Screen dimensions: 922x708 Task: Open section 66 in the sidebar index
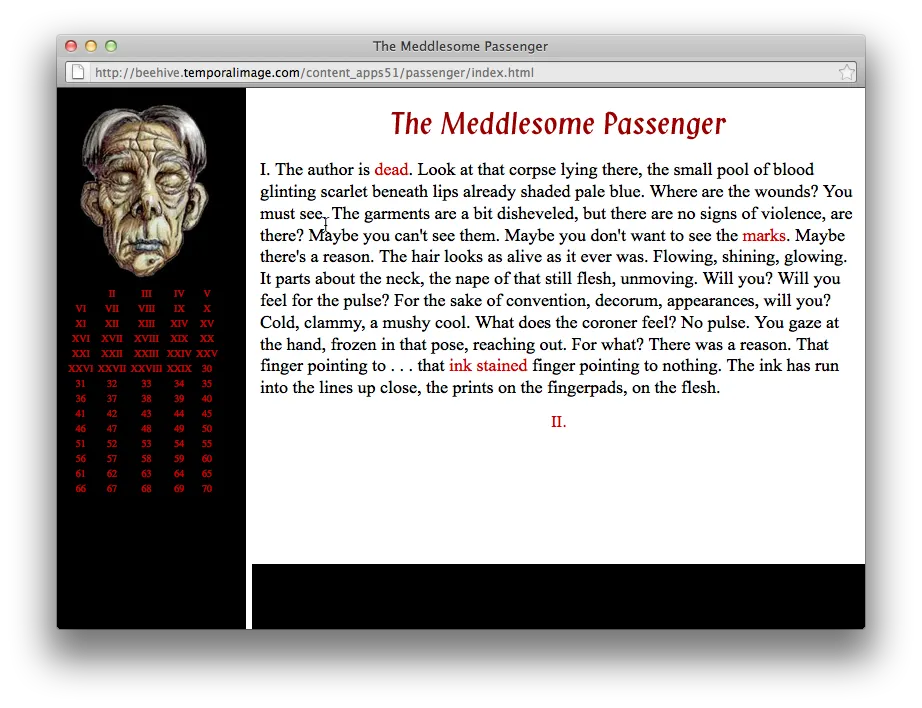pos(81,489)
